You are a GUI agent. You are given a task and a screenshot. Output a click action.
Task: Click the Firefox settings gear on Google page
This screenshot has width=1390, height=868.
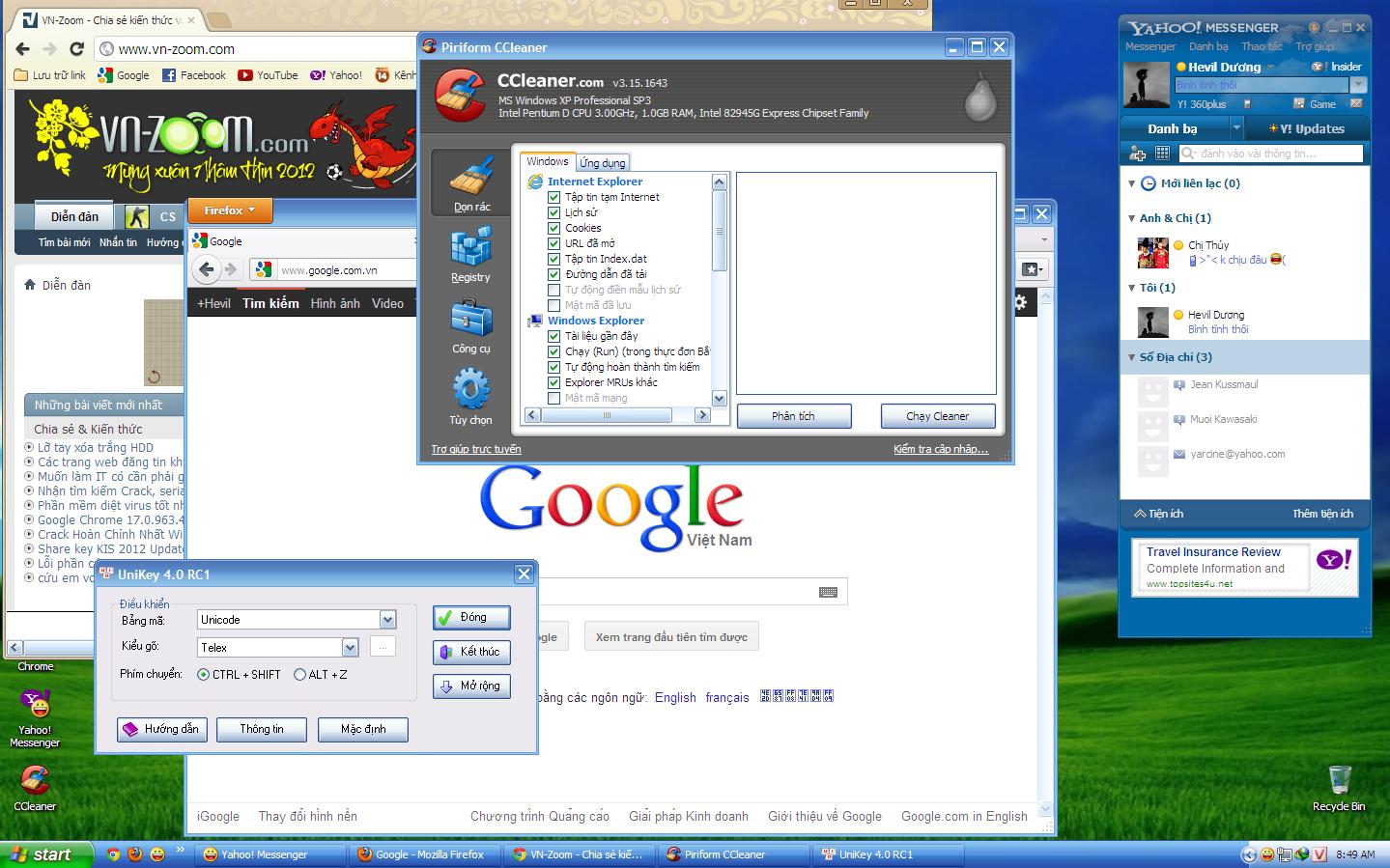coord(1020,303)
